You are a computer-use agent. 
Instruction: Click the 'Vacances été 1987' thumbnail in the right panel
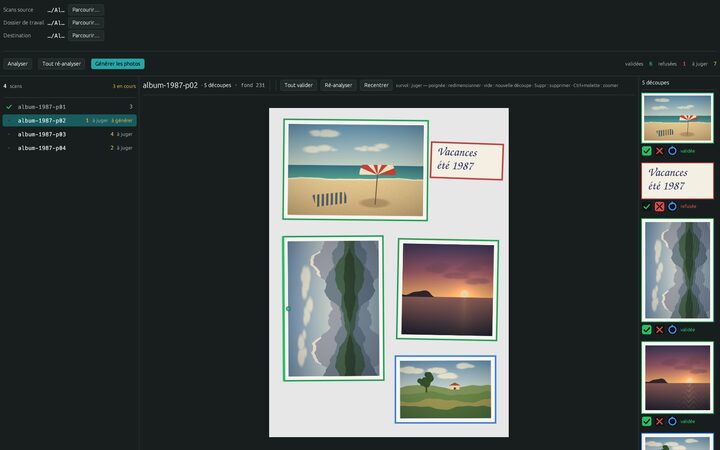[677, 180]
